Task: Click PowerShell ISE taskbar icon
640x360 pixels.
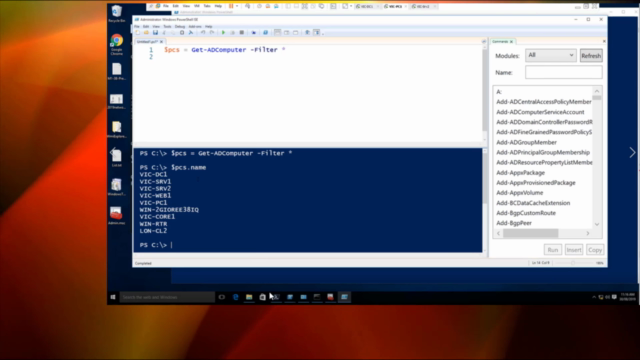Action: pyautogui.click(x=344, y=297)
